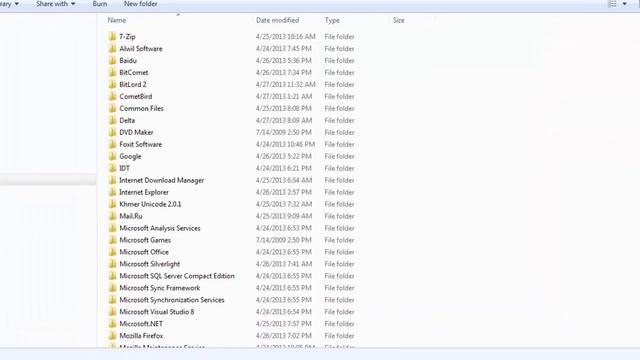The image size is (640, 360).
Task: Click the 7-Zip date 4/25/2013 10:16 AM
Action: click(286, 36)
